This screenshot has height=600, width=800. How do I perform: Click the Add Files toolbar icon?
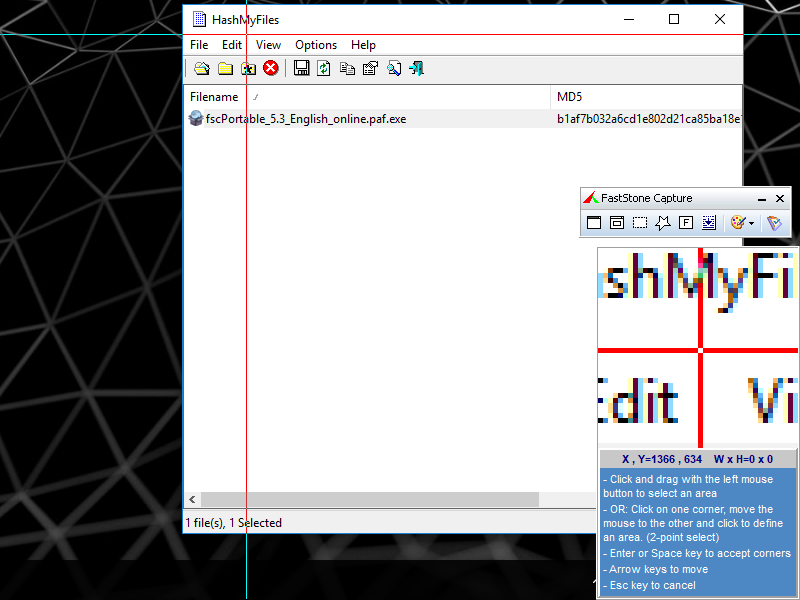point(201,68)
